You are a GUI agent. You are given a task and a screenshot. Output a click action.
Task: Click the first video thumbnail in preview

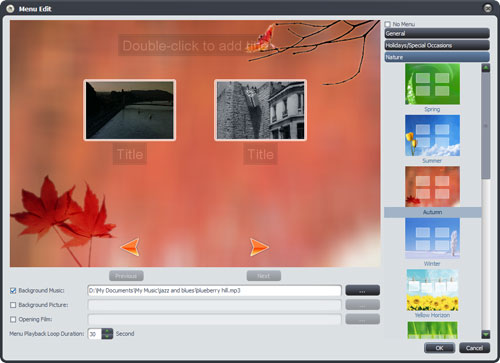coord(130,110)
